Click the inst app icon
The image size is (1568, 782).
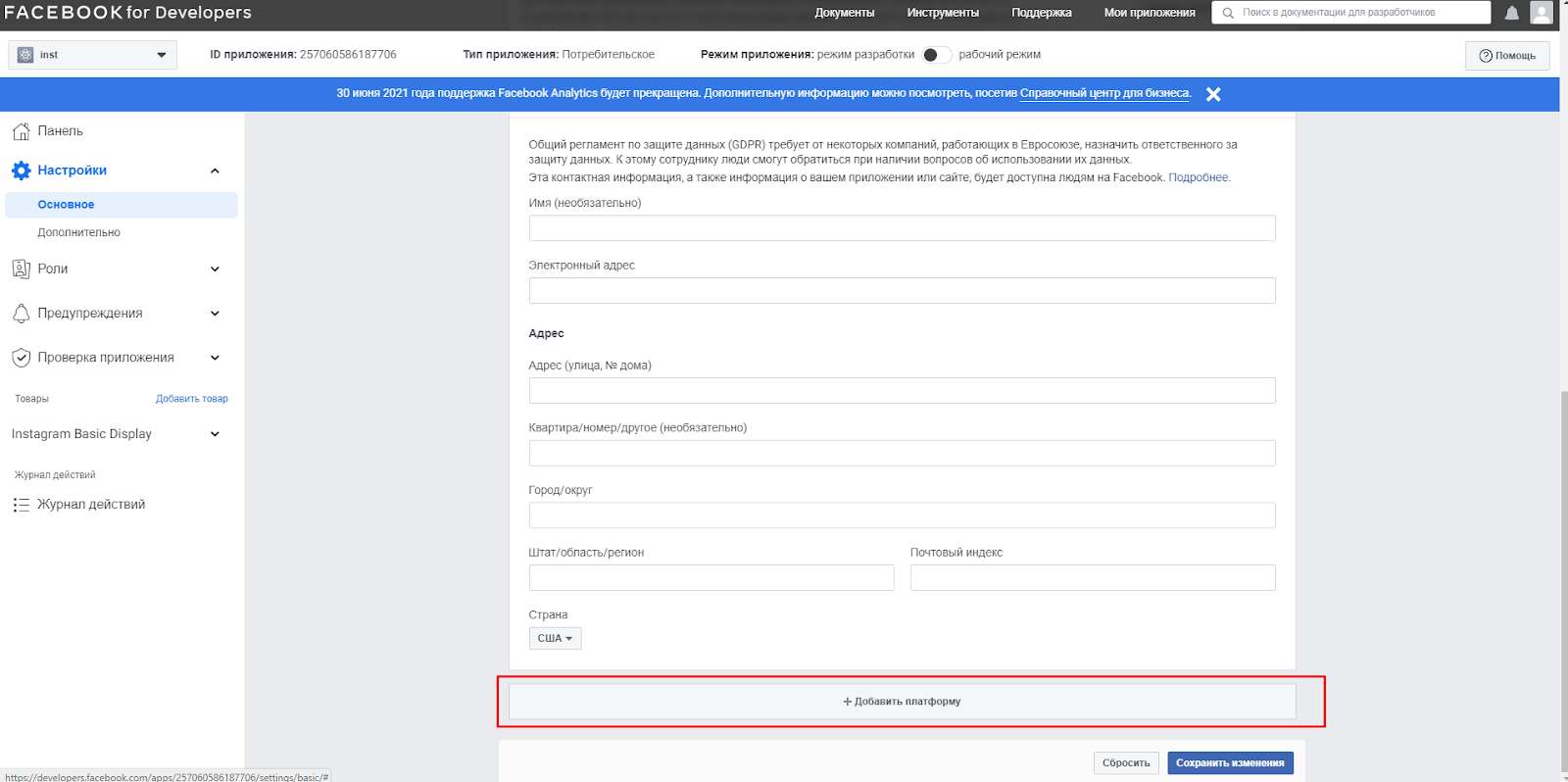(25, 55)
